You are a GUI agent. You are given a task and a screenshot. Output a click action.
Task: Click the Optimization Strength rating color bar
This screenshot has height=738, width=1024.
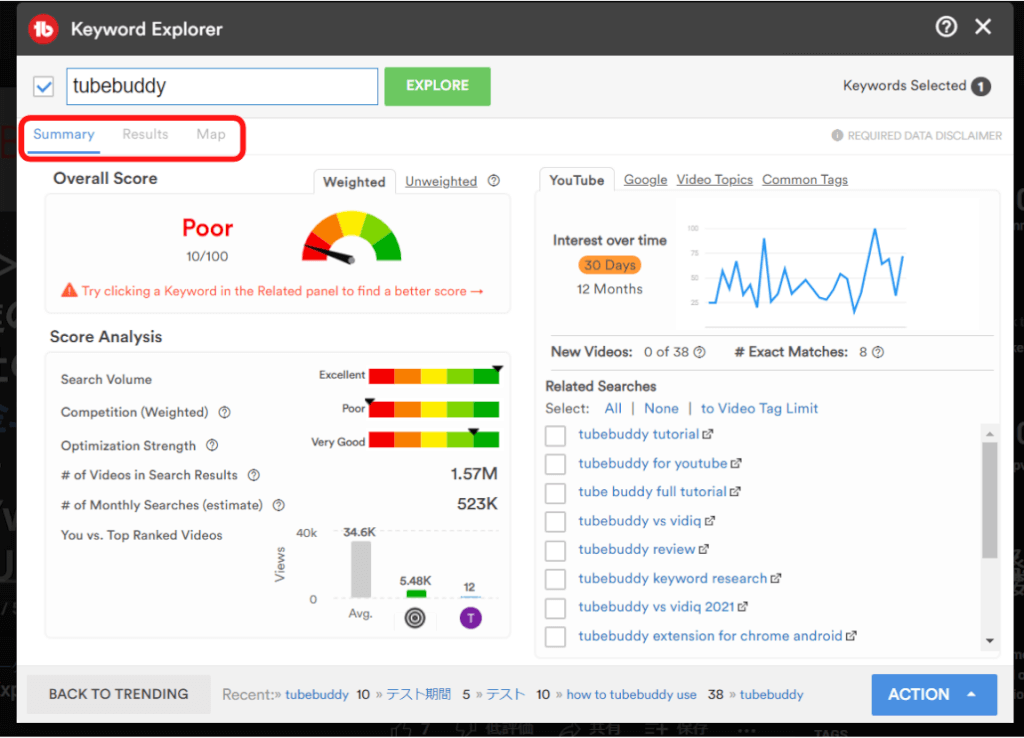tap(434, 440)
